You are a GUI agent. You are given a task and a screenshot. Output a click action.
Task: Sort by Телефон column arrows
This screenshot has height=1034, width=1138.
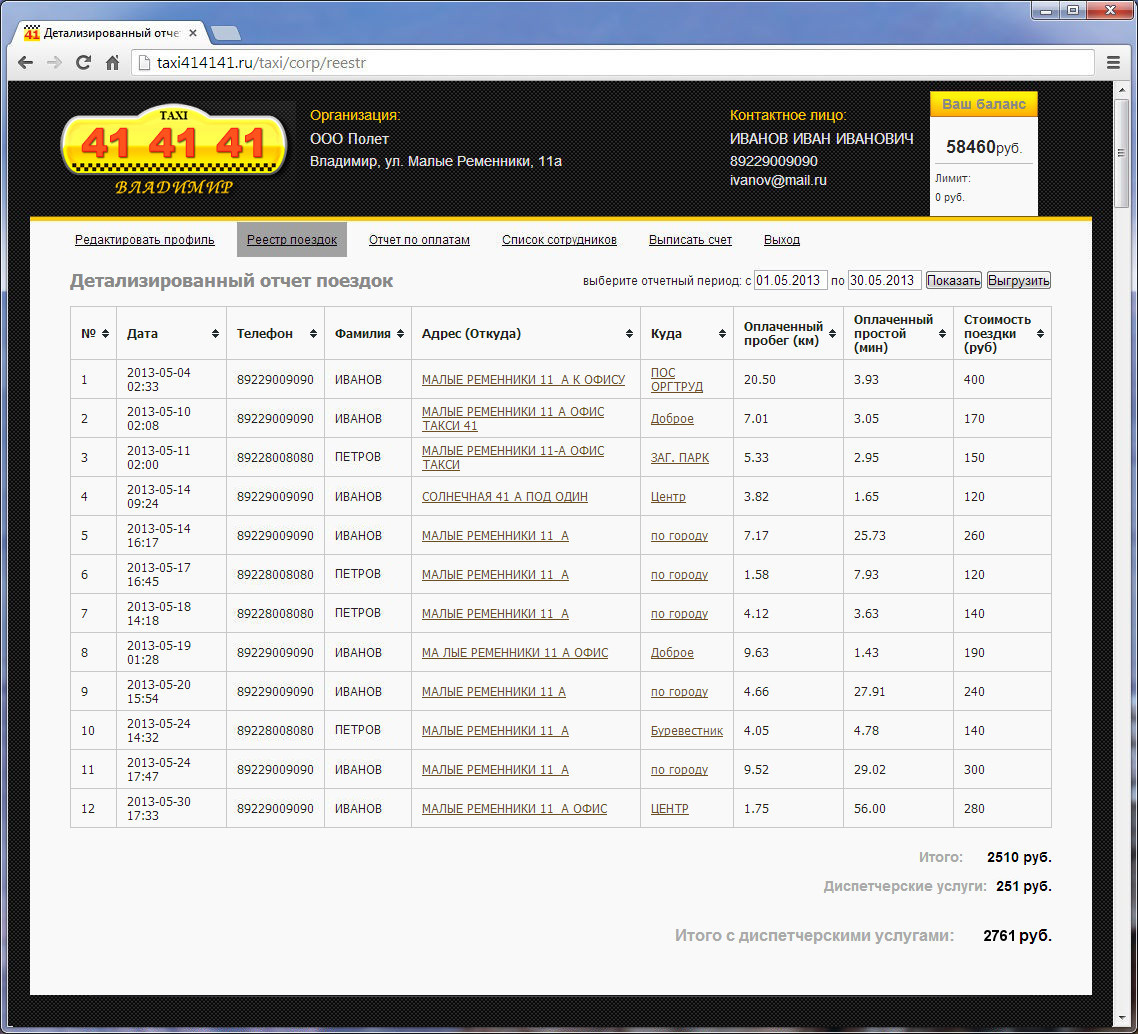(314, 334)
